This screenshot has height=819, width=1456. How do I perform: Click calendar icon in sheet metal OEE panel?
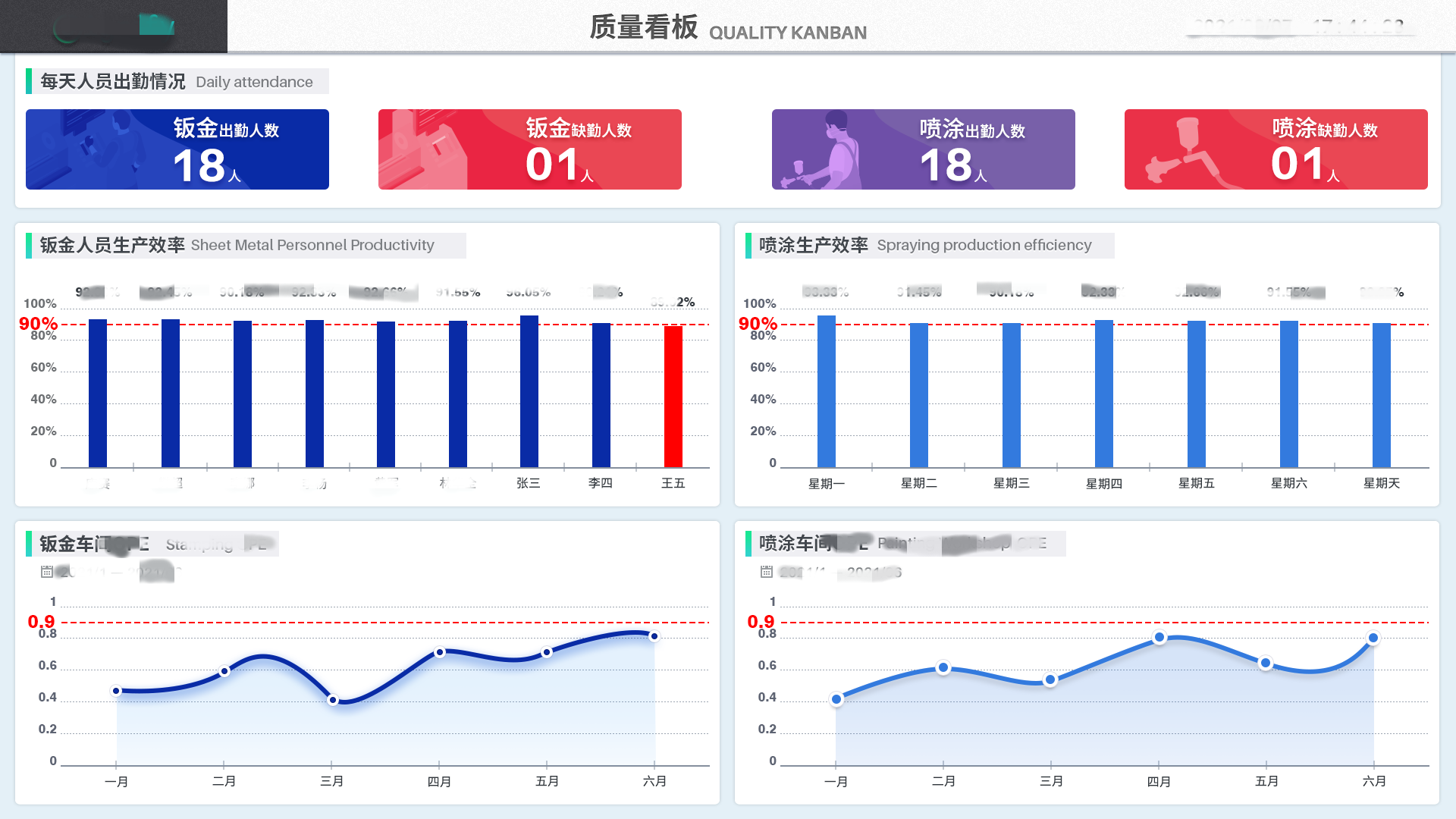(x=47, y=572)
